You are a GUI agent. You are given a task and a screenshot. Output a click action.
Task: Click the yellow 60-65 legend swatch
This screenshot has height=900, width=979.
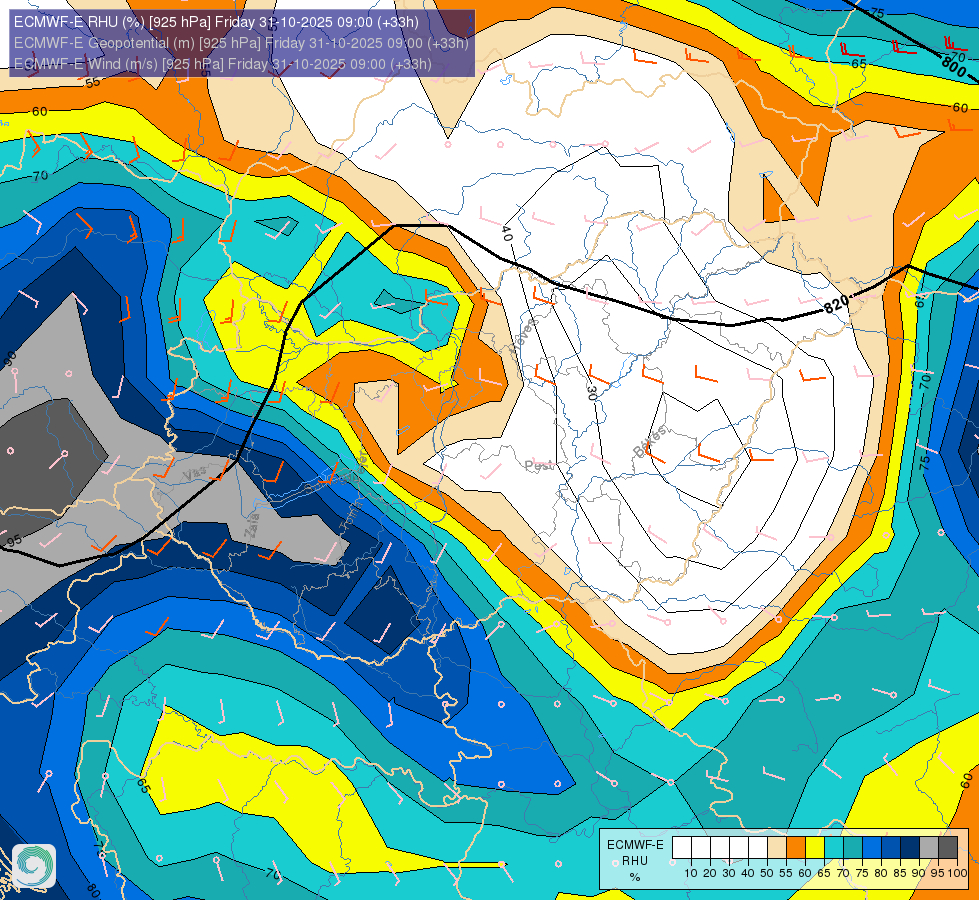coord(815,848)
